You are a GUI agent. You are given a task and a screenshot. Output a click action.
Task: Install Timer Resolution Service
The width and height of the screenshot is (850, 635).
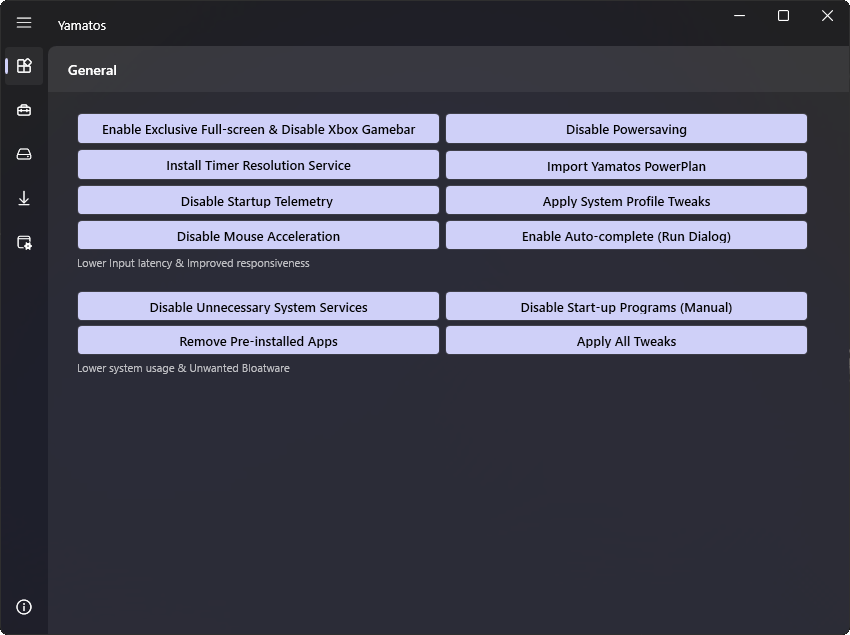click(258, 165)
